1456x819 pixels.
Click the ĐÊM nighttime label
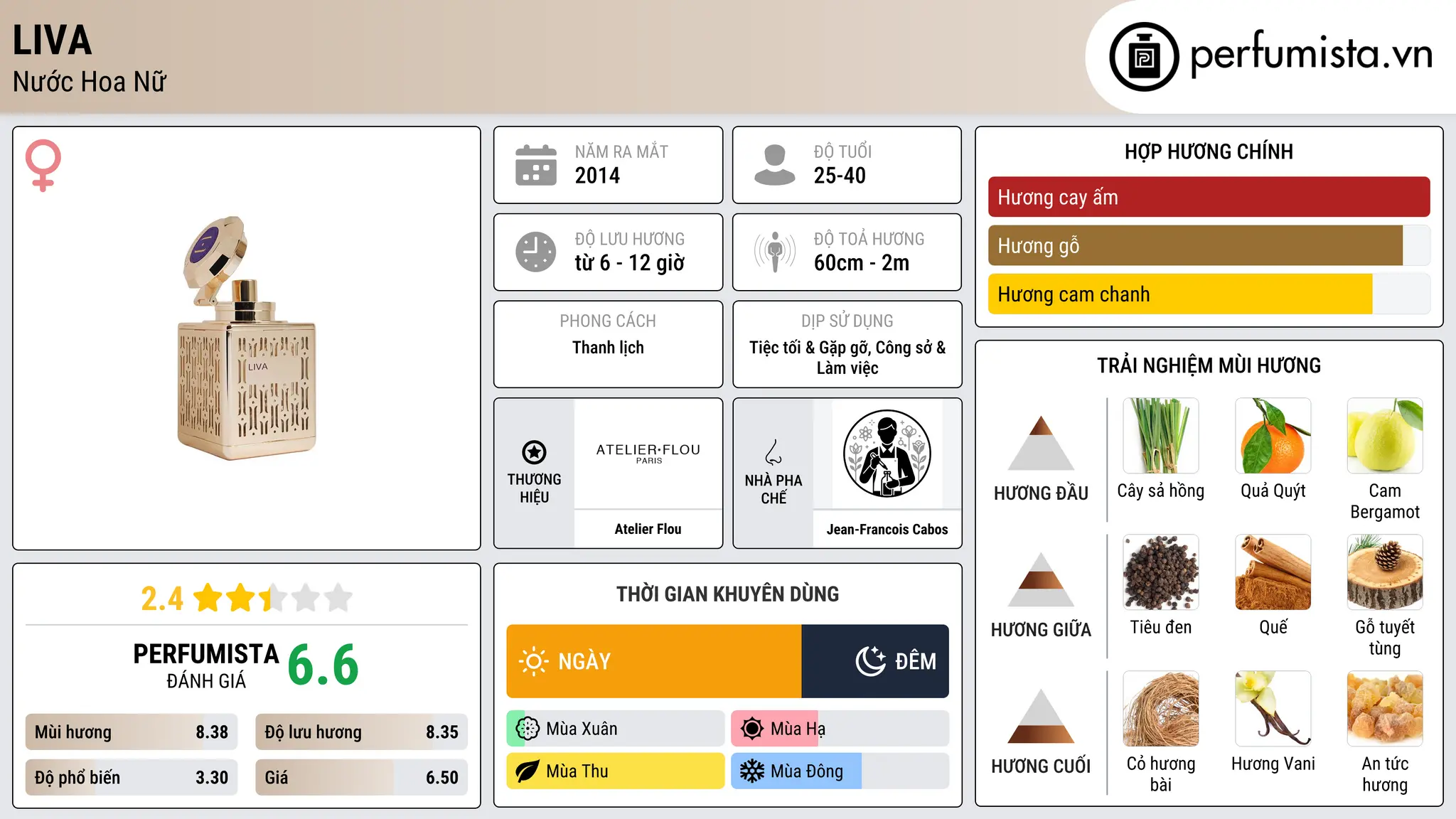click(916, 661)
